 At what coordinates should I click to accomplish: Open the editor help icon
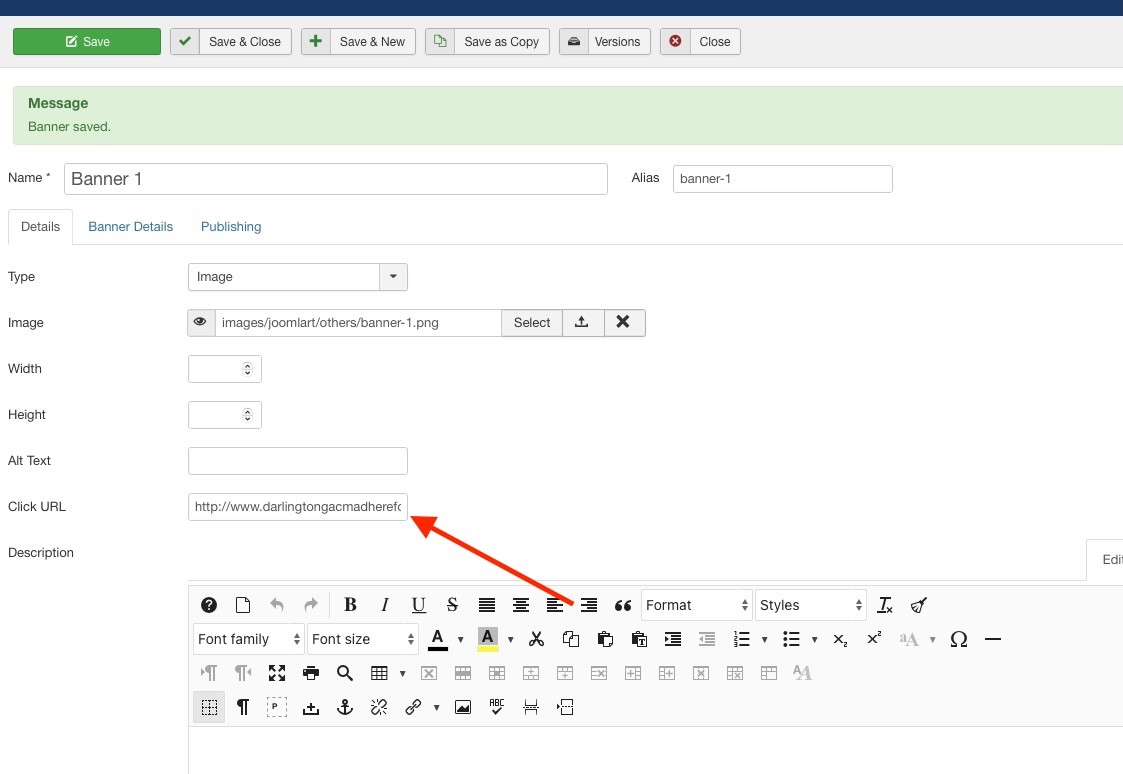[209, 605]
